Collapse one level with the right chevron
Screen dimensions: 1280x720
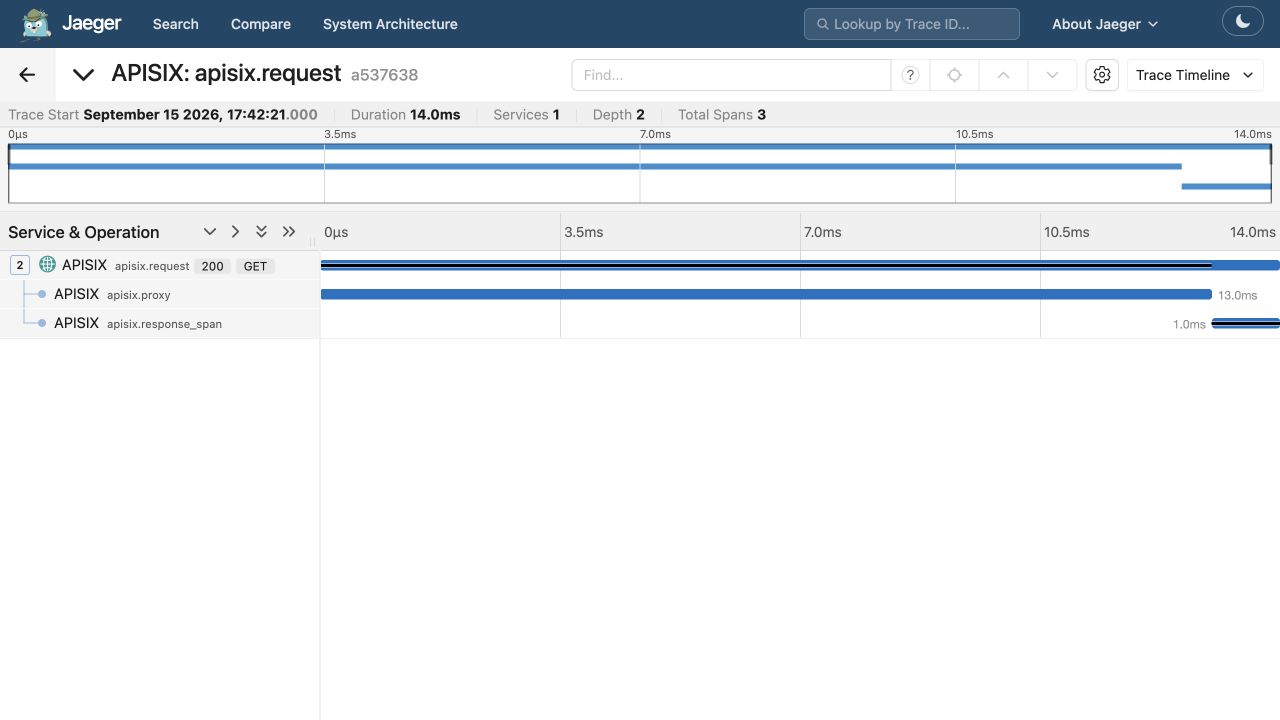(235, 232)
